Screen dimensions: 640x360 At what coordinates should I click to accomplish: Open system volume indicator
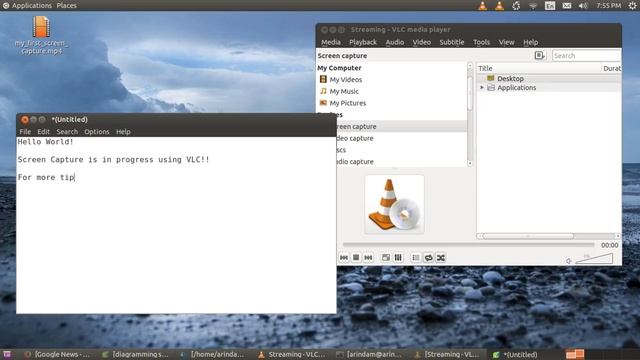tap(583, 5)
